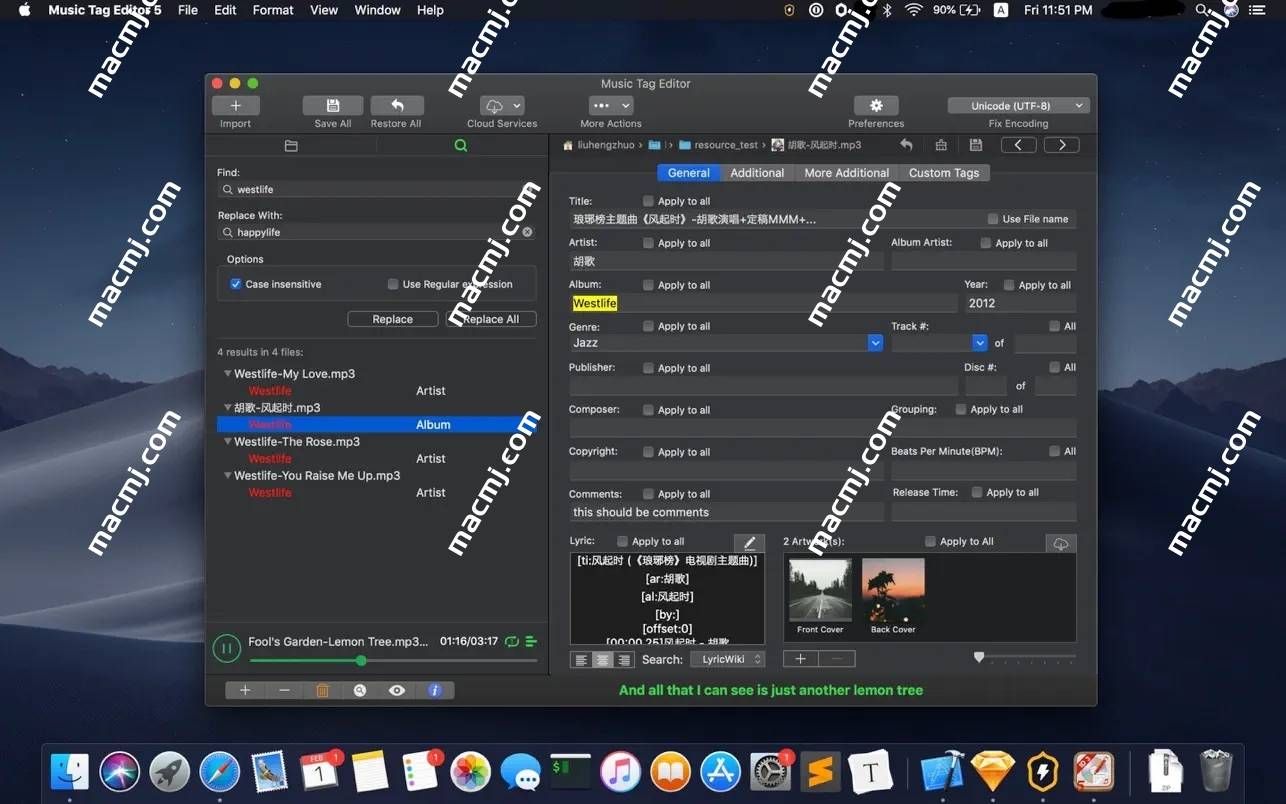Image resolution: width=1286 pixels, height=804 pixels.
Task: Clear the Replace With field with x icon
Action: (x=527, y=232)
